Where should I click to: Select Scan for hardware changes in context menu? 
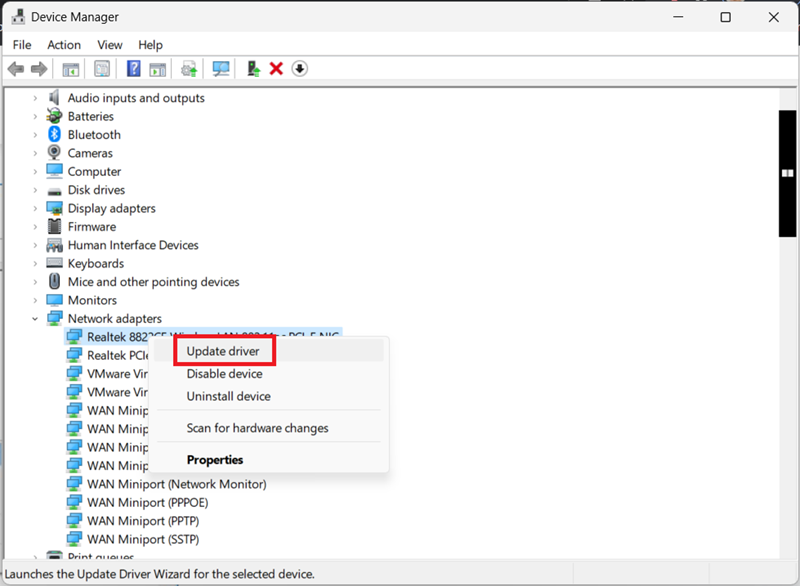tap(269, 428)
